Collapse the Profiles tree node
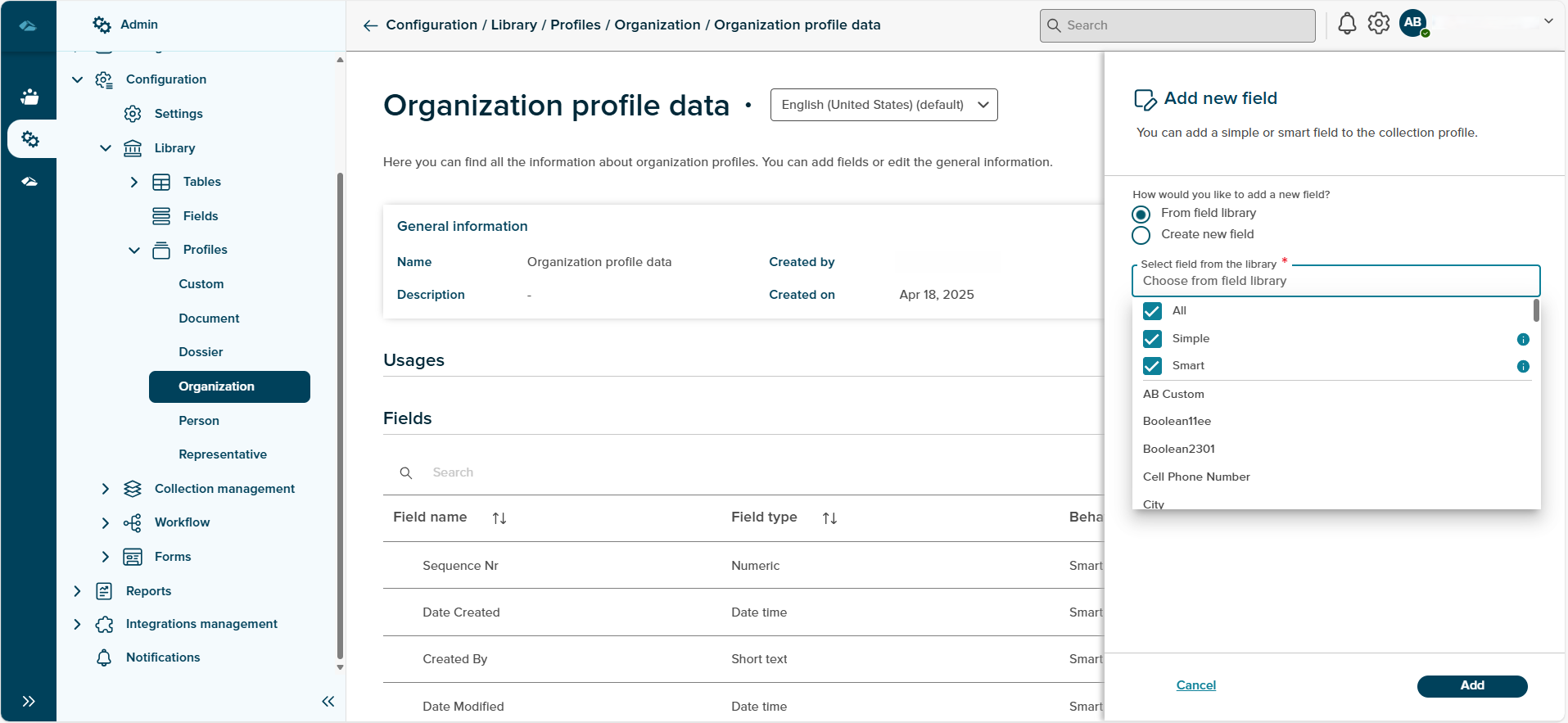The height and width of the screenshot is (723, 1568). [x=134, y=250]
